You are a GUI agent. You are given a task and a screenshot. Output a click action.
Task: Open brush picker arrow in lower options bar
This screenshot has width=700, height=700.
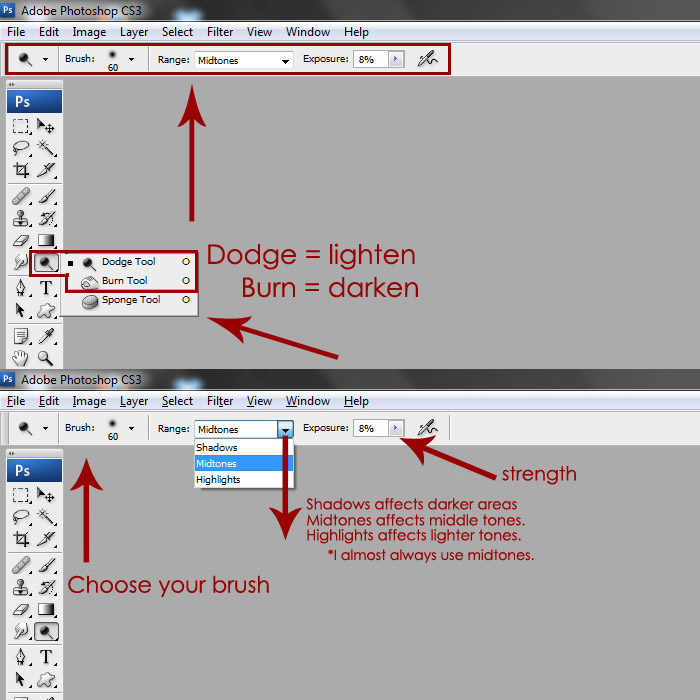131,428
